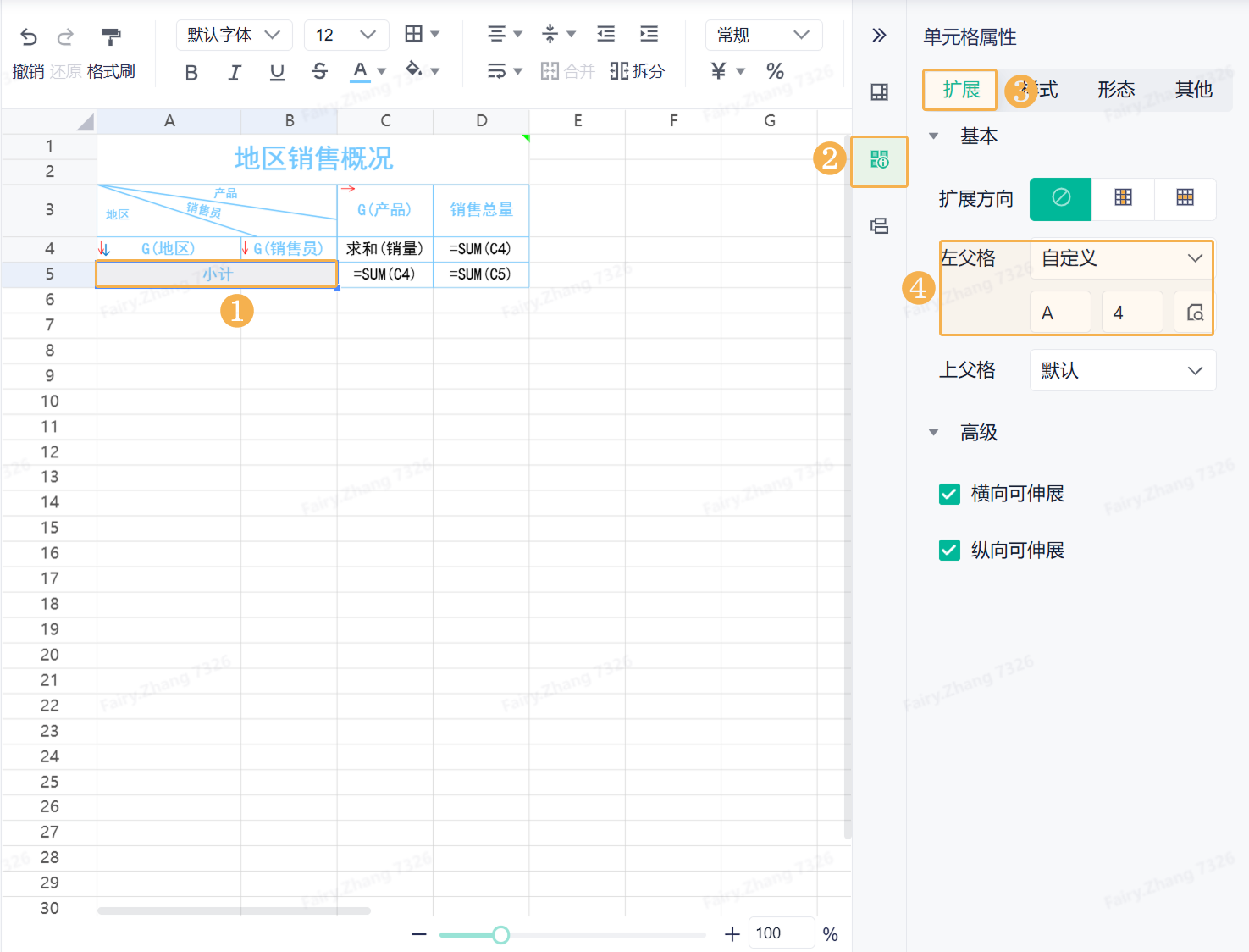Click the horizontal scrollbar of the sheet
This screenshot has width=1249, height=952.
[234, 911]
